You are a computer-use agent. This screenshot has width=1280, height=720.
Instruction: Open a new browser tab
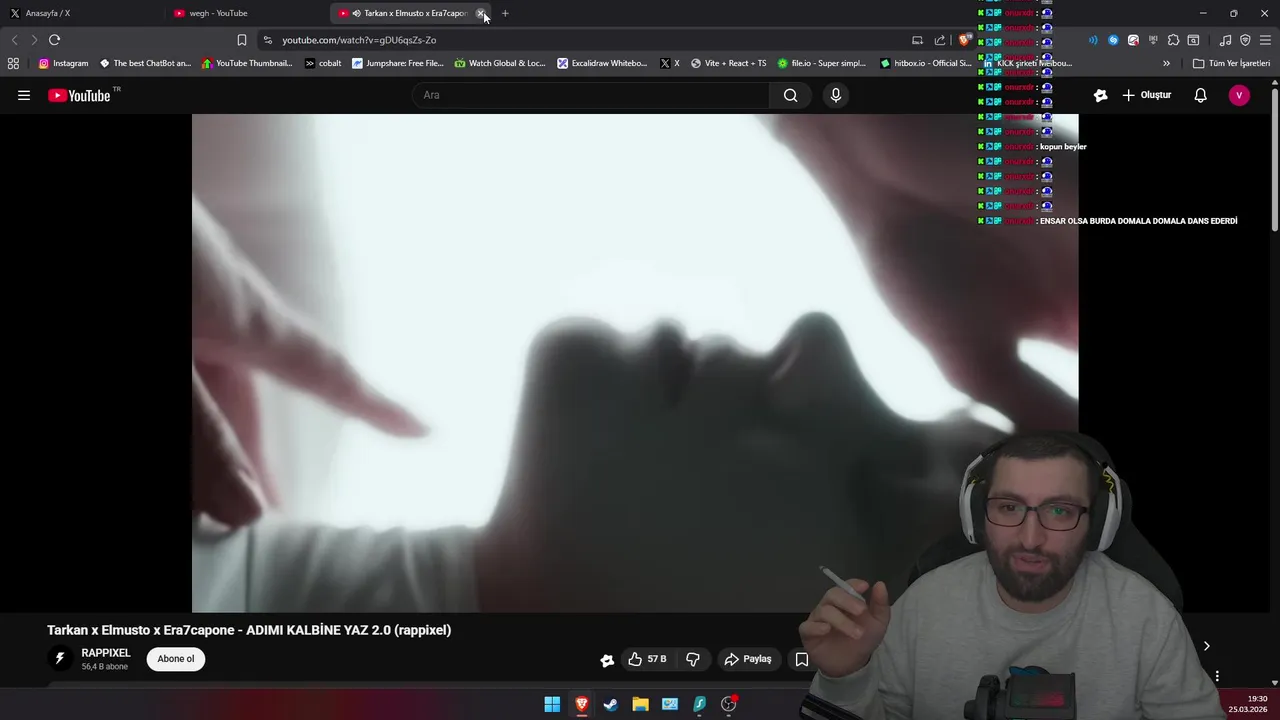[x=505, y=13]
